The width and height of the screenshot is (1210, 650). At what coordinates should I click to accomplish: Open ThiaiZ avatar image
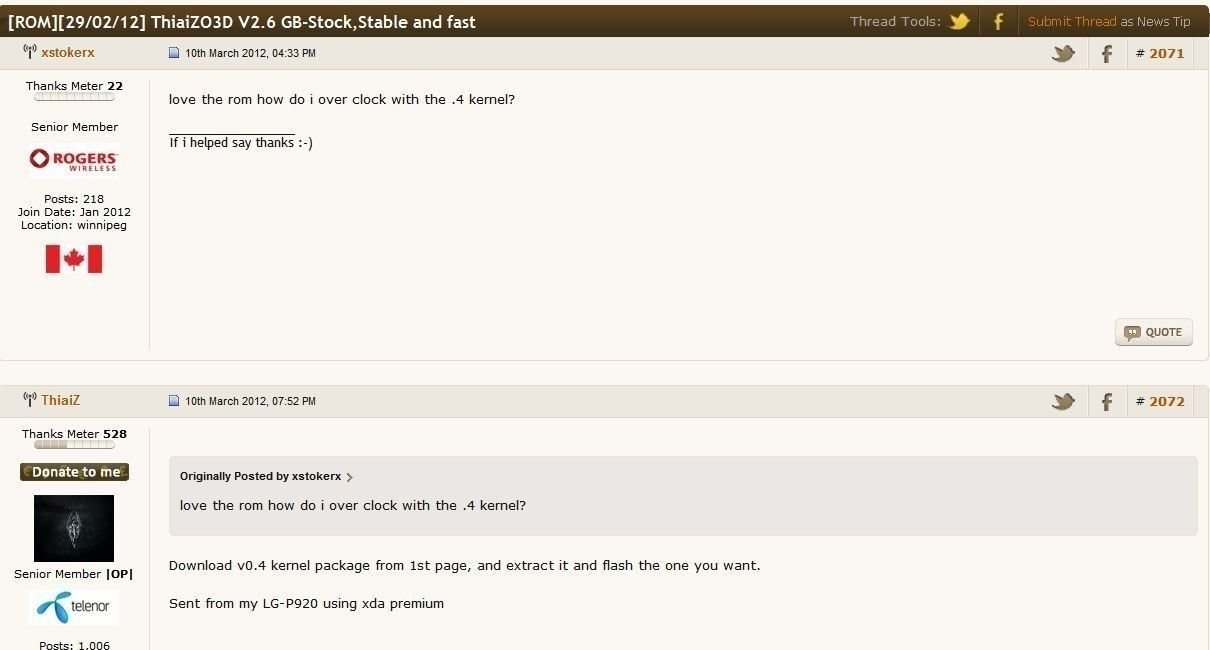pyautogui.click(x=74, y=528)
